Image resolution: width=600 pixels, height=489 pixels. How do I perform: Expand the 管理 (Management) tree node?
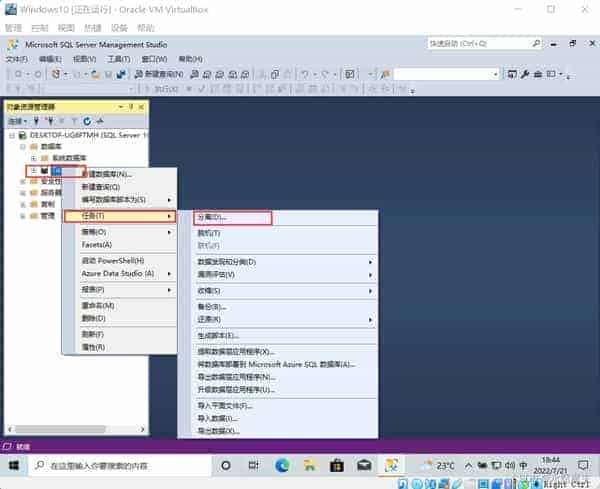pyautogui.click(x=23, y=216)
